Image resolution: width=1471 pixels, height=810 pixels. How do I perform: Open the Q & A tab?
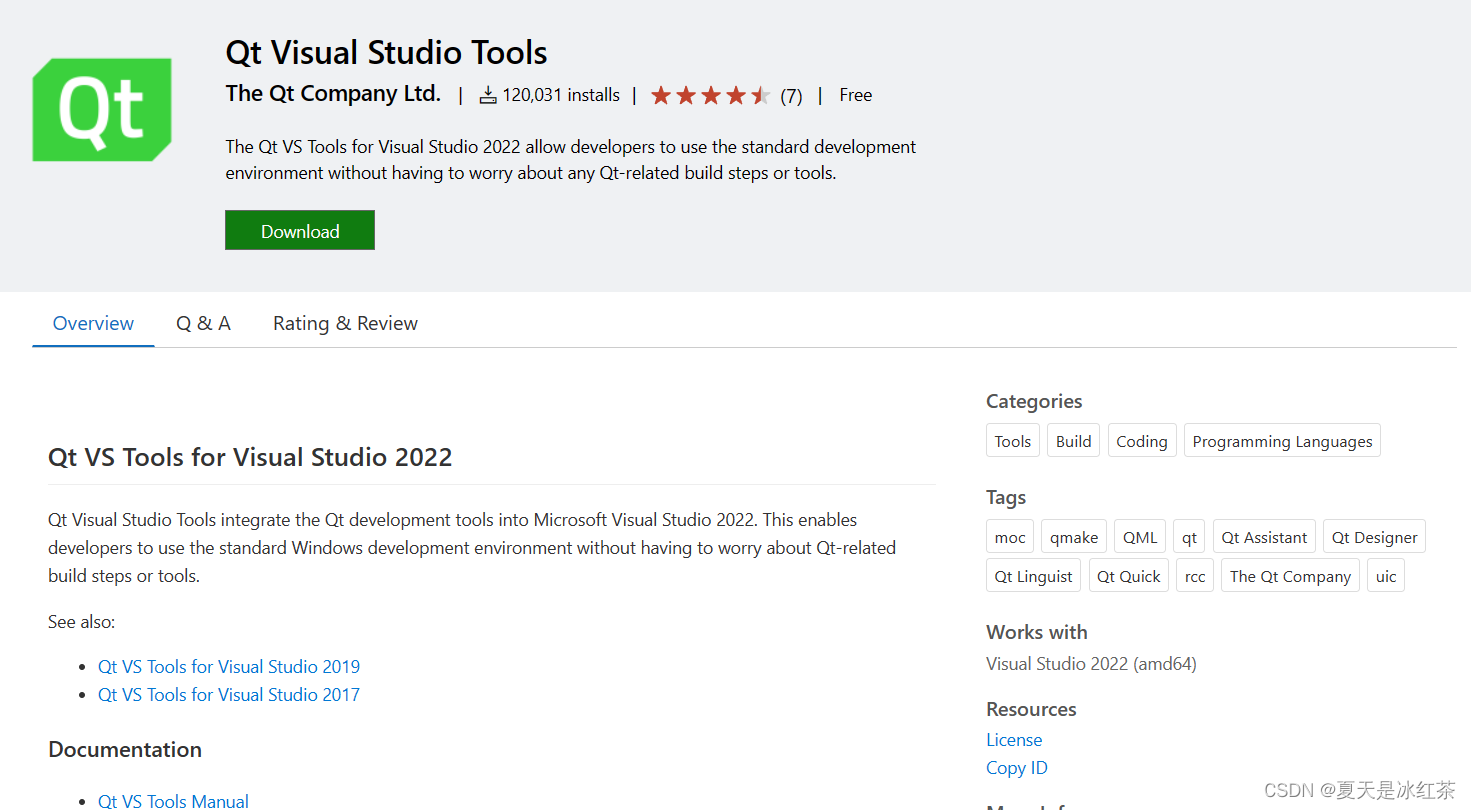[x=203, y=323]
